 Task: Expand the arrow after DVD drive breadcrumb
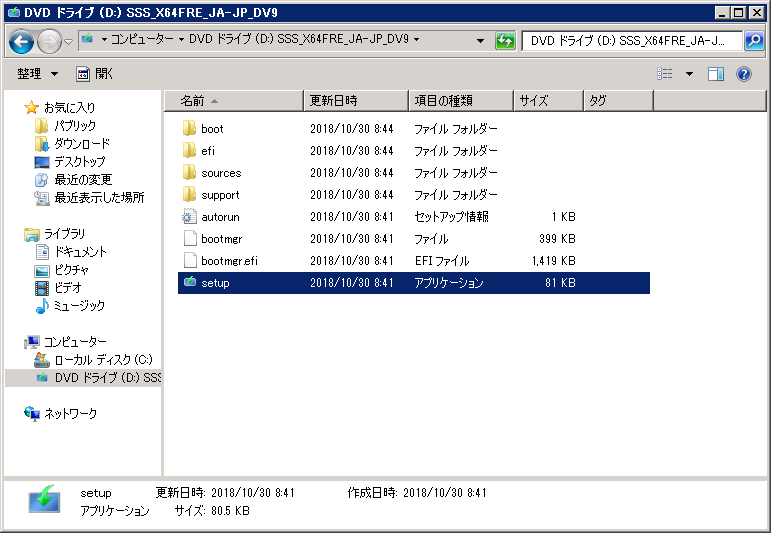click(x=416, y=39)
